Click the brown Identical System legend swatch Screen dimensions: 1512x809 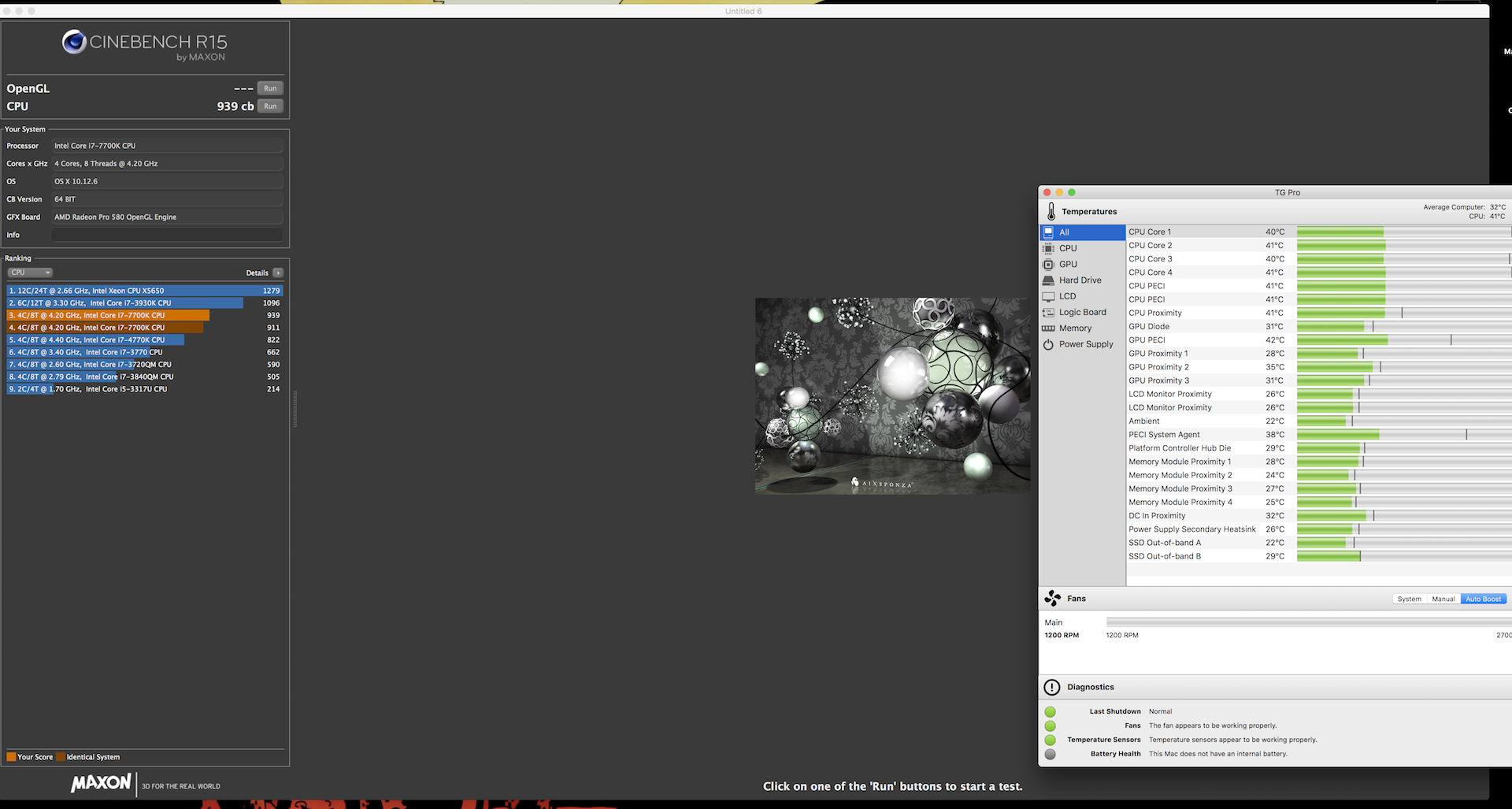61,757
